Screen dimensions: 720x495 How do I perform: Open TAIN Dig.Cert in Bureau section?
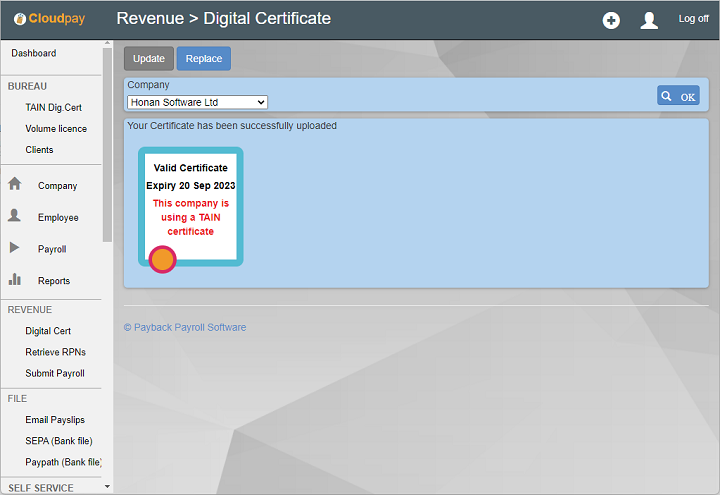pyautogui.click(x=53, y=107)
